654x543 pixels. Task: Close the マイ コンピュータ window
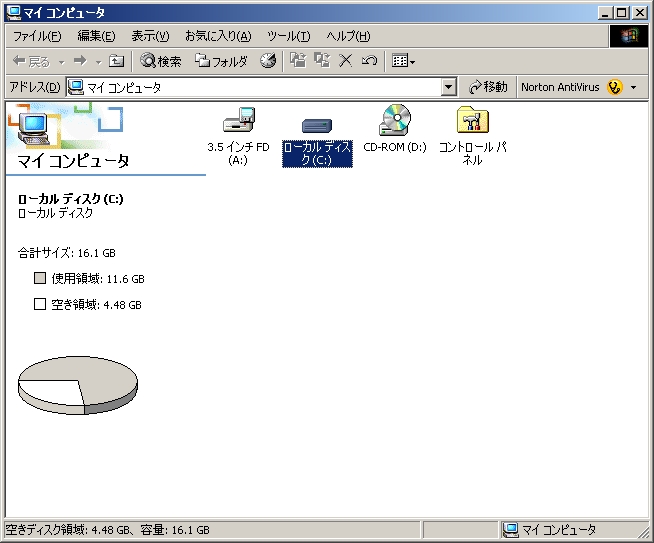pos(639,13)
